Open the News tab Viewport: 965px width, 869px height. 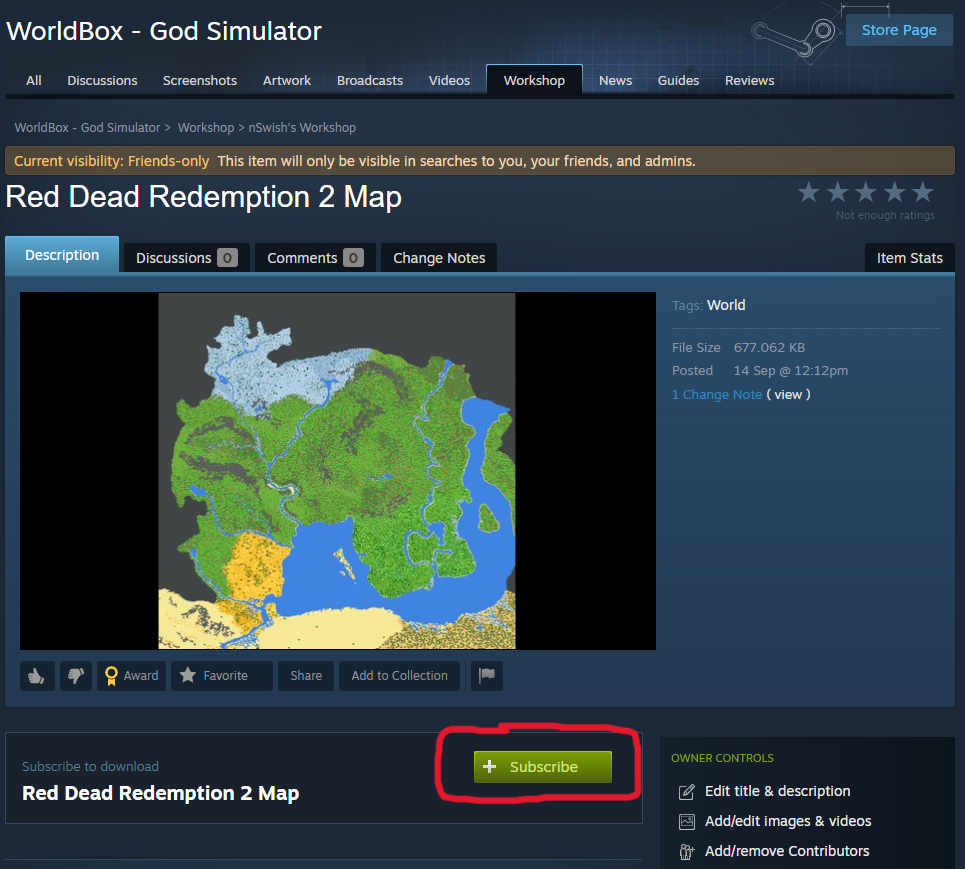point(615,81)
